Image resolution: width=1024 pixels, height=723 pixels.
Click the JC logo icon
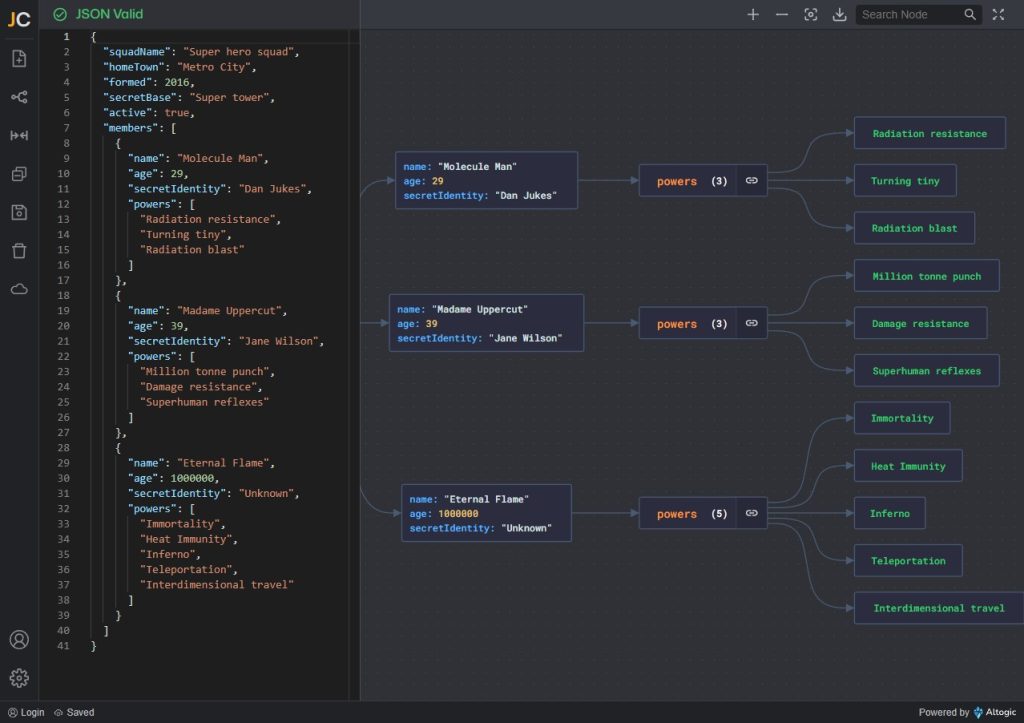[x=19, y=18]
